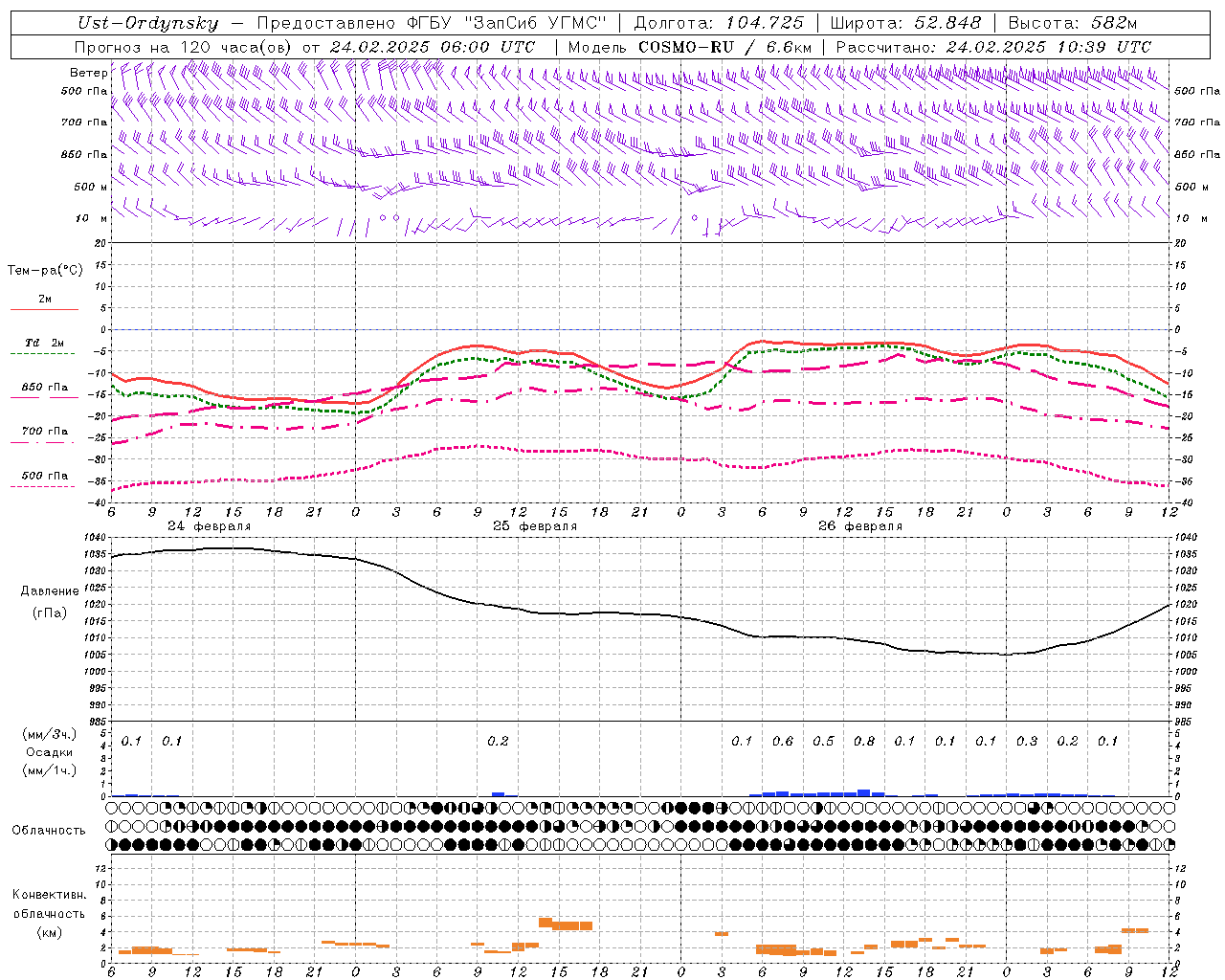
Task: Select the Долгота: 104.725 header field
Action: click(x=719, y=23)
